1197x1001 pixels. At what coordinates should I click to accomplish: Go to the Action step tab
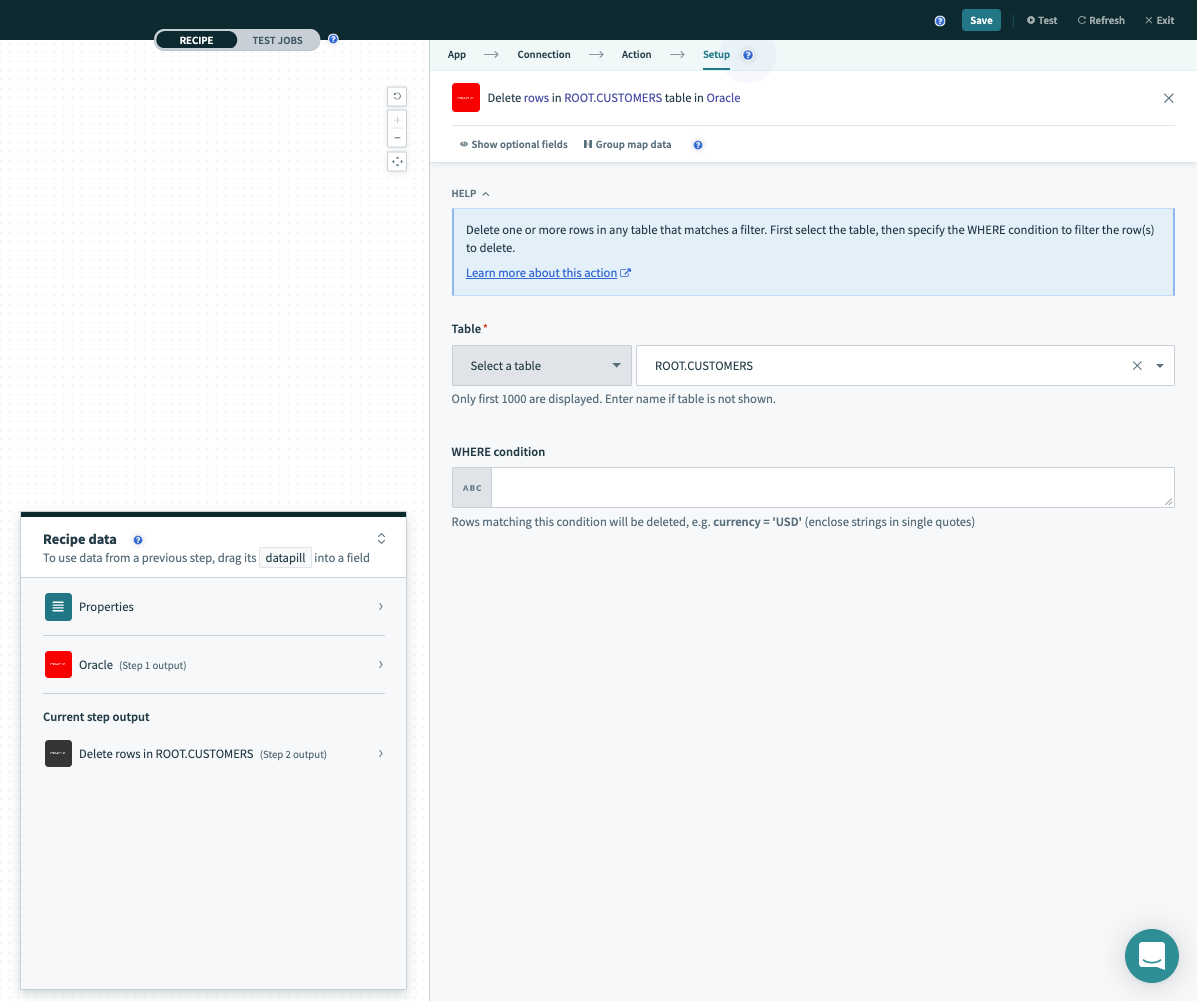(x=636, y=55)
